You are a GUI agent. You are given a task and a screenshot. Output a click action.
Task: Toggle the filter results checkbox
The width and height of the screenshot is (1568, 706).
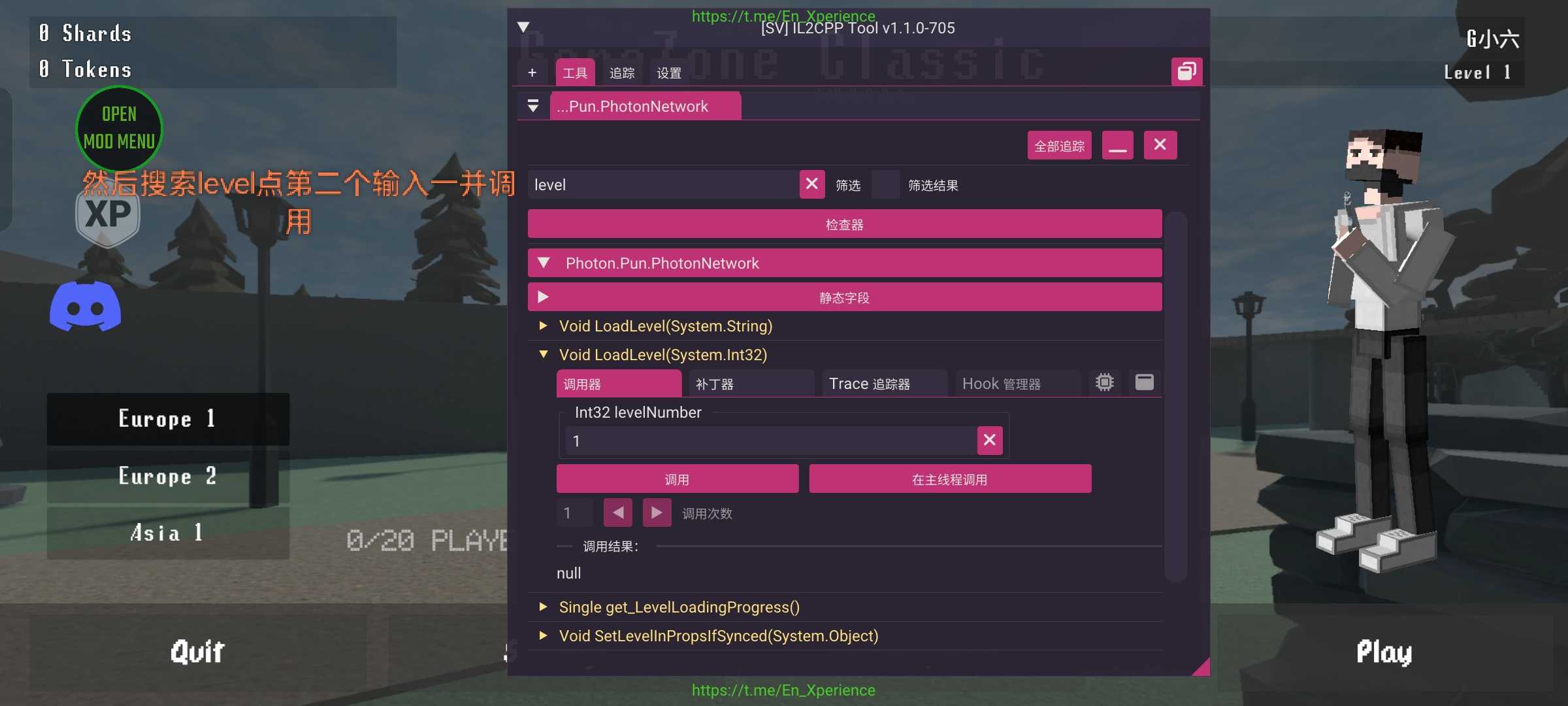click(x=885, y=185)
